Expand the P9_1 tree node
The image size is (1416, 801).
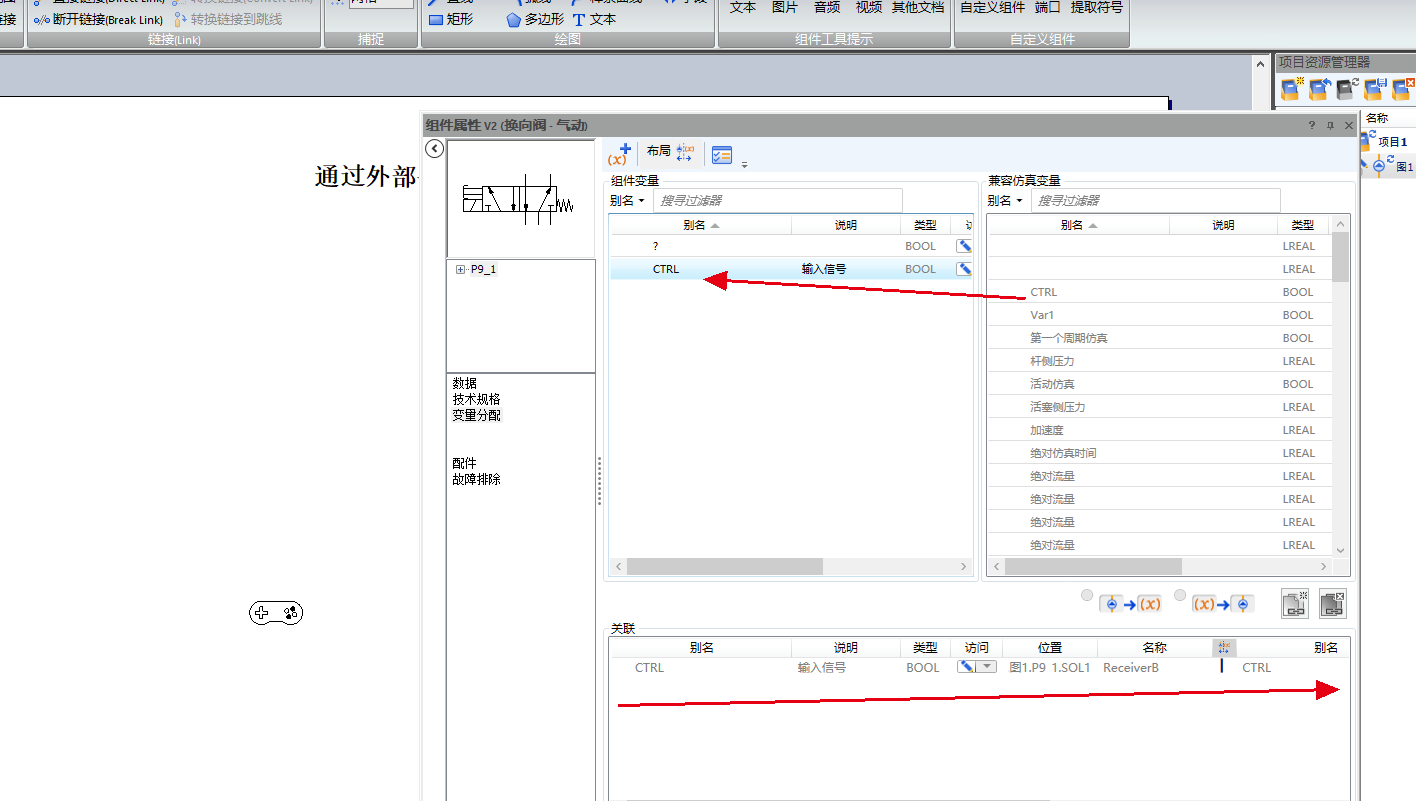pyautogui.click(x=460, y=269)
